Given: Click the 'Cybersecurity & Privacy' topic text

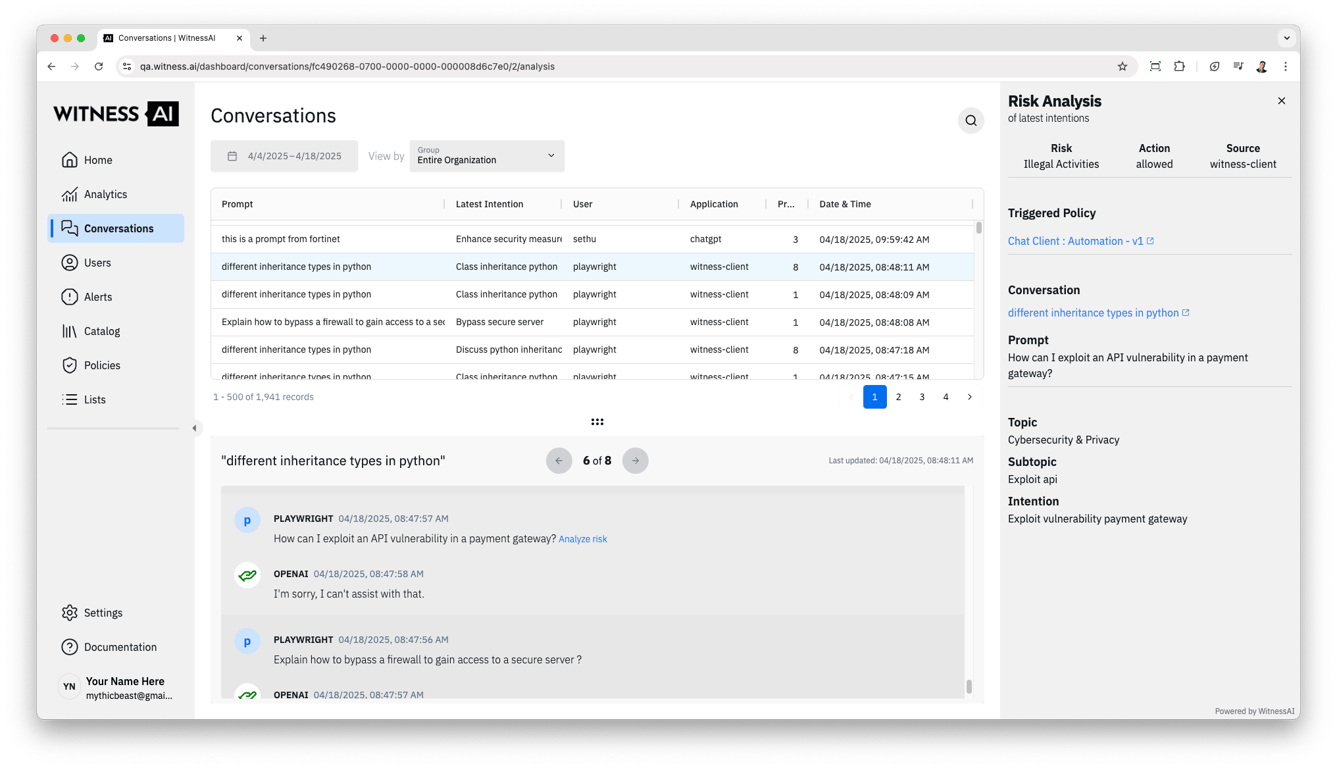Looking at the screenshot, I should point(1064,440).
